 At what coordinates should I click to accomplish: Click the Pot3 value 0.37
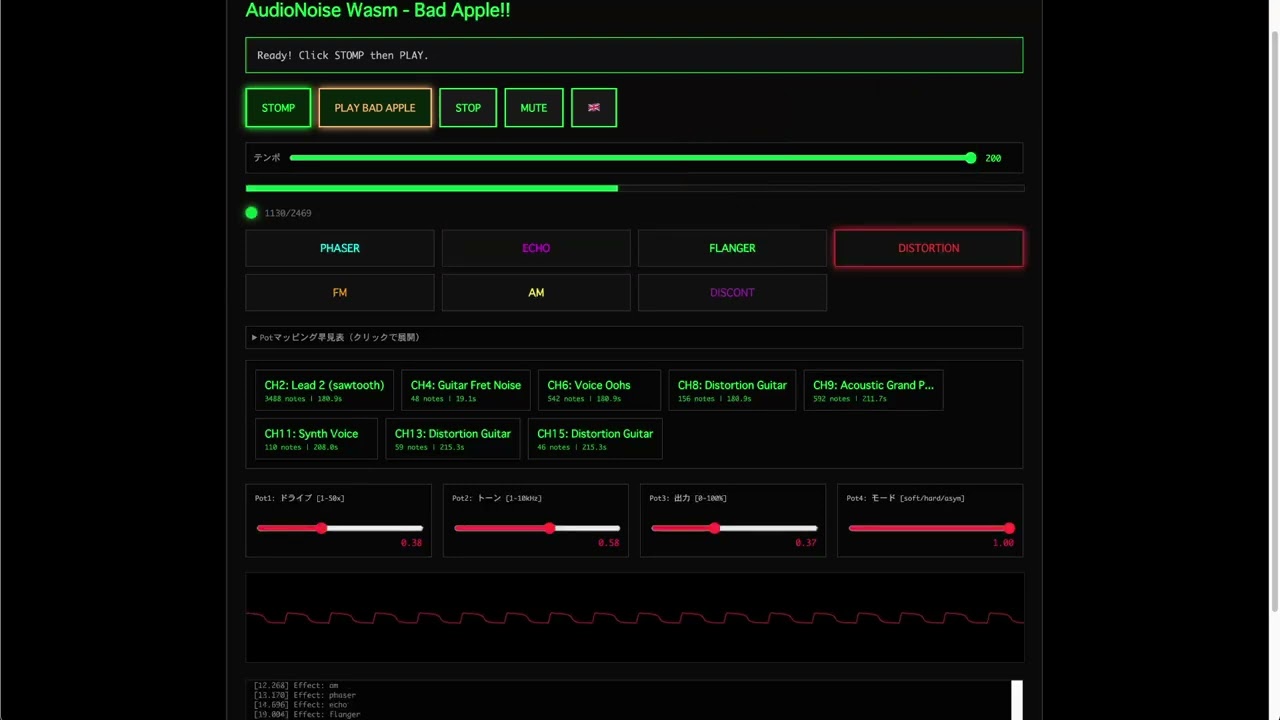[806, 543]
